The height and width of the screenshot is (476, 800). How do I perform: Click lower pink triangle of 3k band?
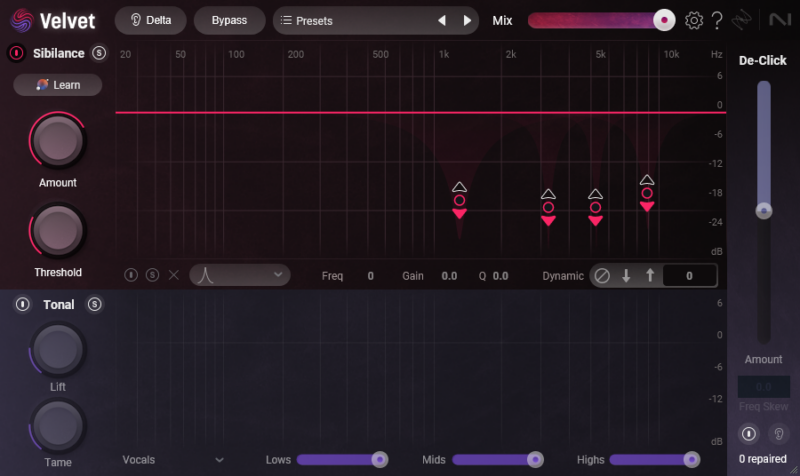(x=548, y=221)
